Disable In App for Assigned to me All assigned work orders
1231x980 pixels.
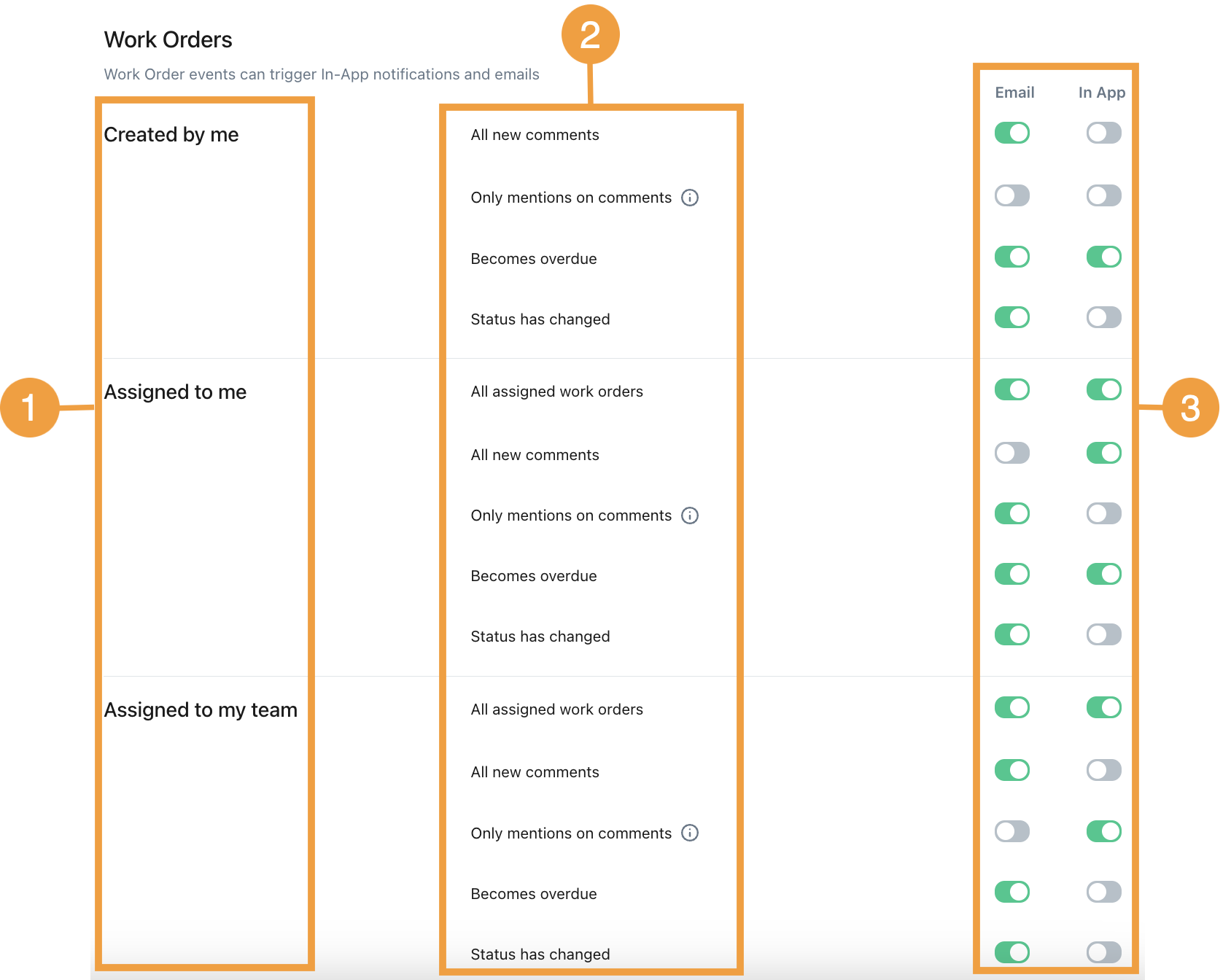[1104, 389]
